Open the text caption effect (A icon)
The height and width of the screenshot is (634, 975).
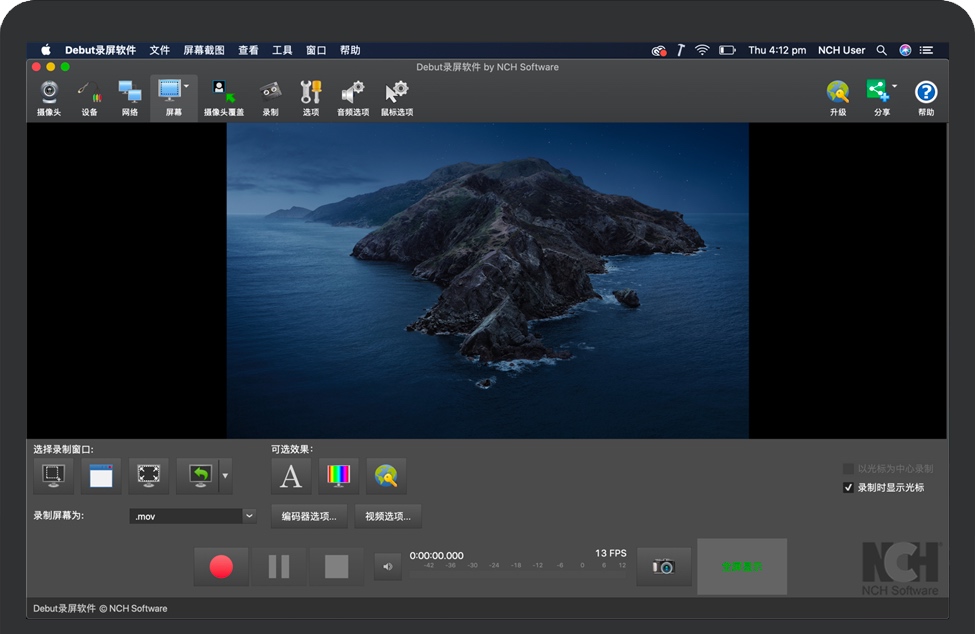pos(291,477)
